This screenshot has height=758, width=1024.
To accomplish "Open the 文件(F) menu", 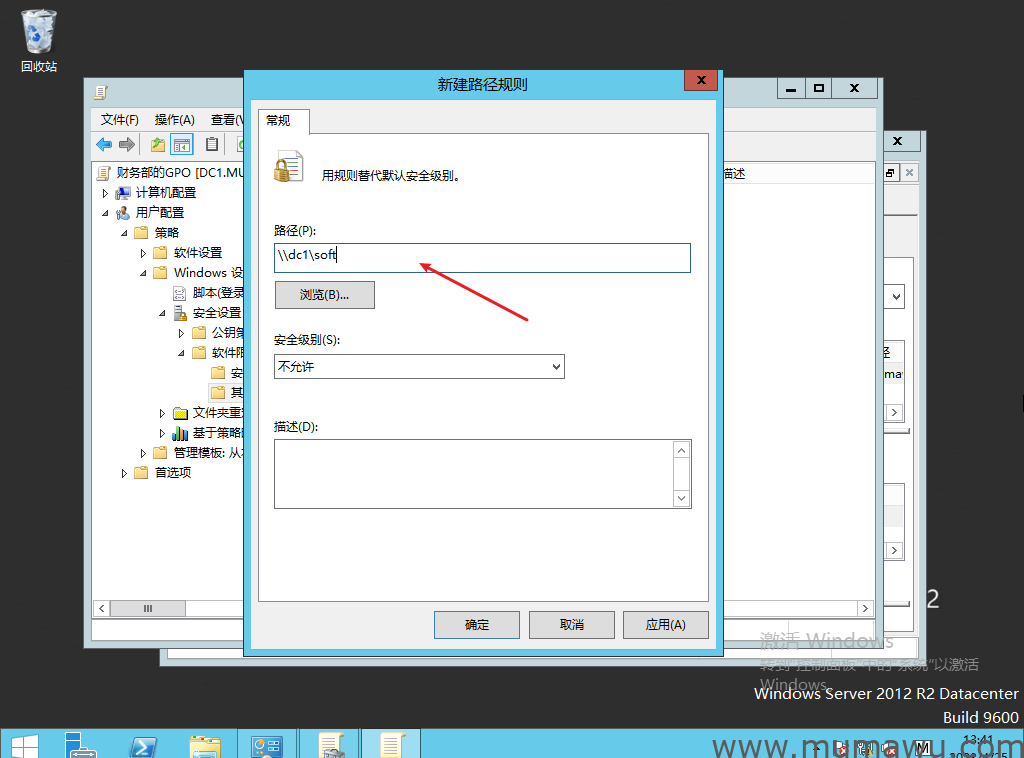I will [x=119, y=119].
